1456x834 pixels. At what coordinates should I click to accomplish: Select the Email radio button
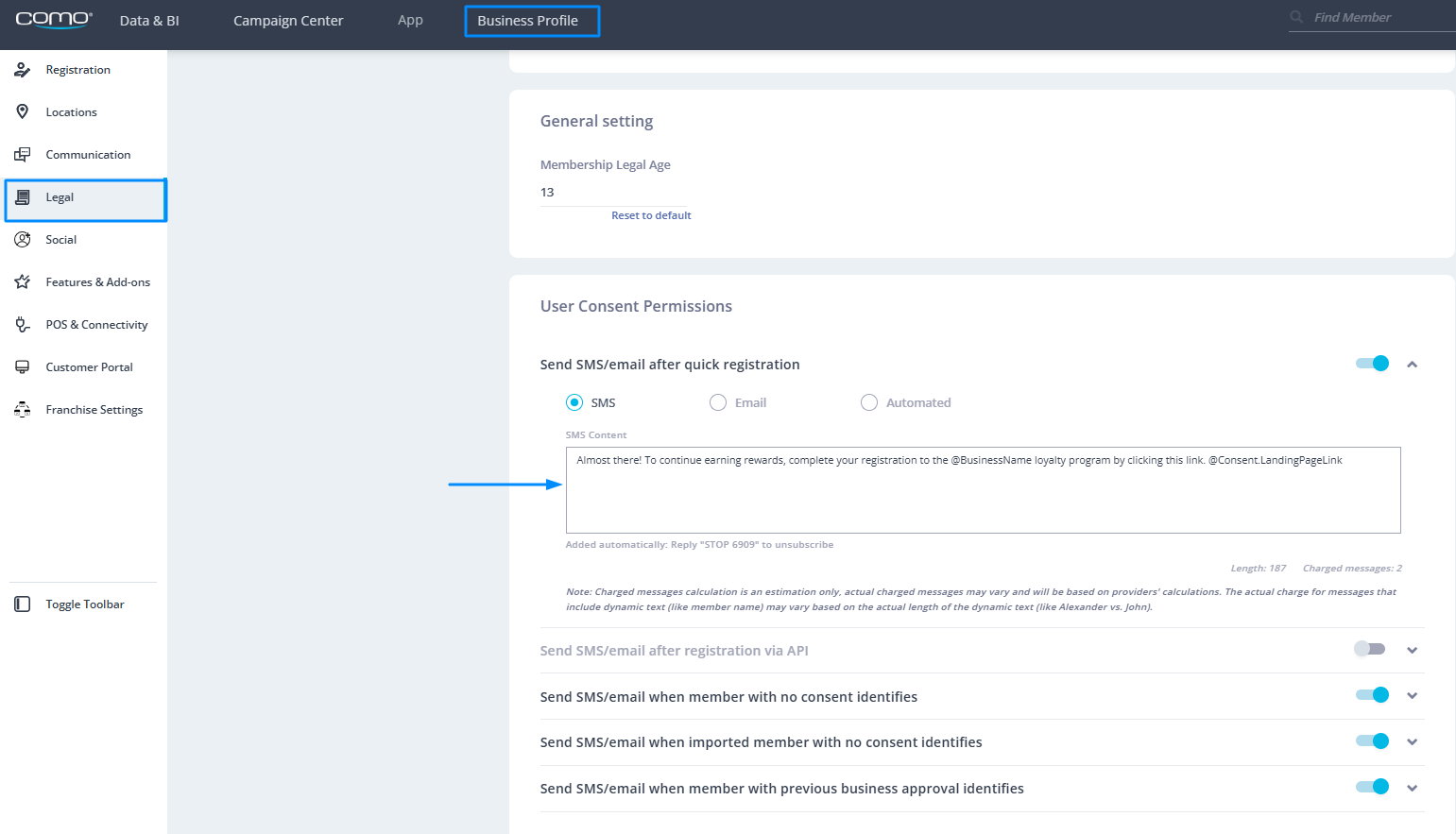[718, 402]
